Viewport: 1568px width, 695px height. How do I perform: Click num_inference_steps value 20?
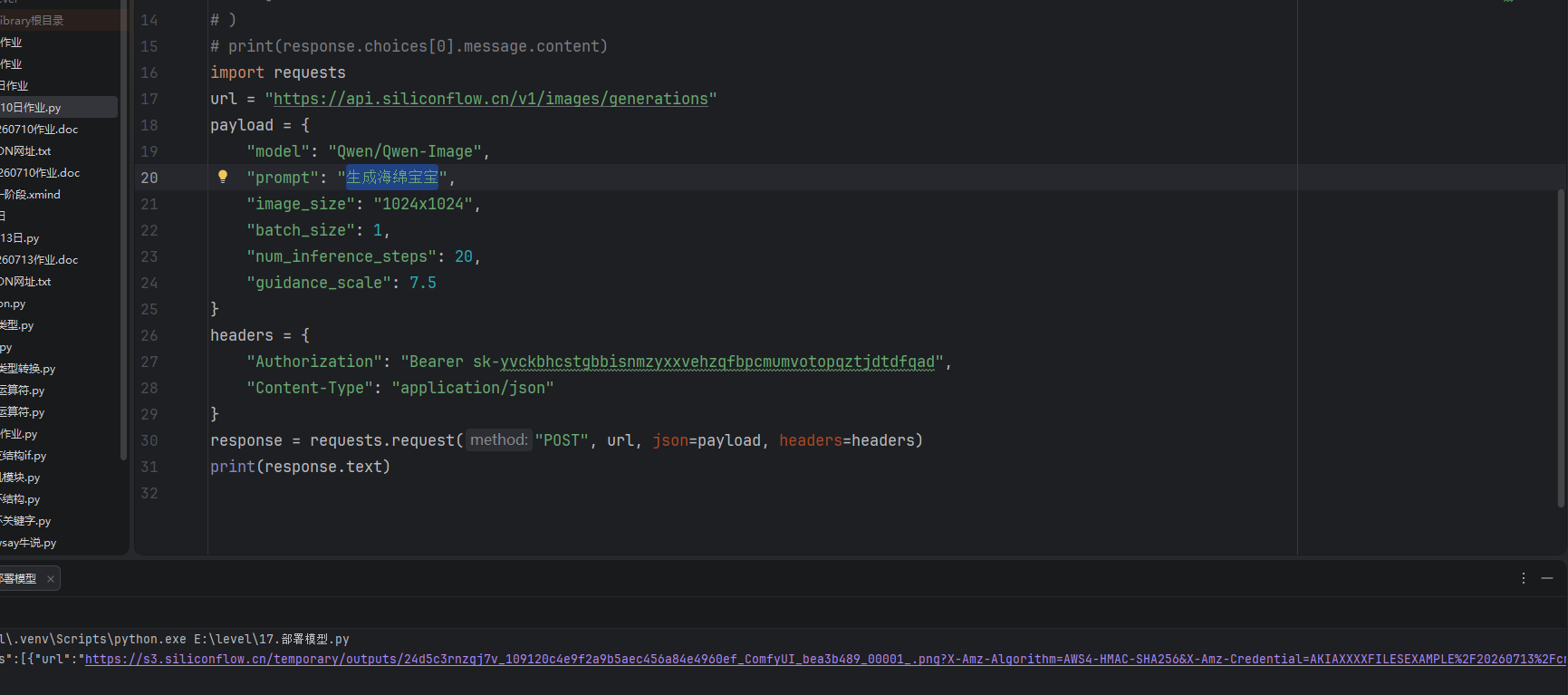tap(464, 256)
